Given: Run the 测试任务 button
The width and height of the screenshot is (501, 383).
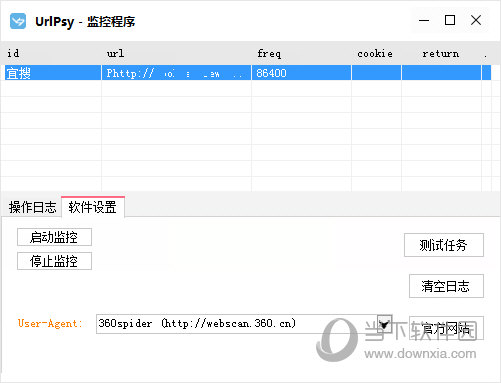Looking at the screenshot, I should pos(444,245).
